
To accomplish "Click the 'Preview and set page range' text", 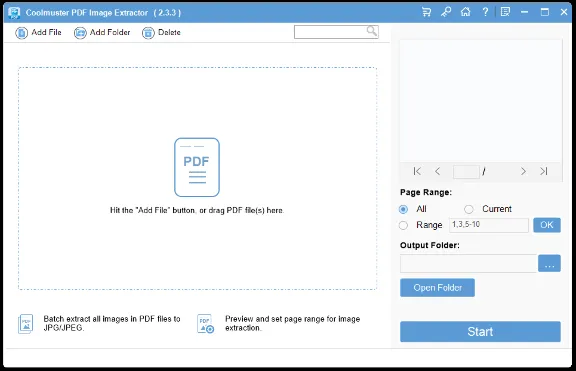I will tap(293, 323).
